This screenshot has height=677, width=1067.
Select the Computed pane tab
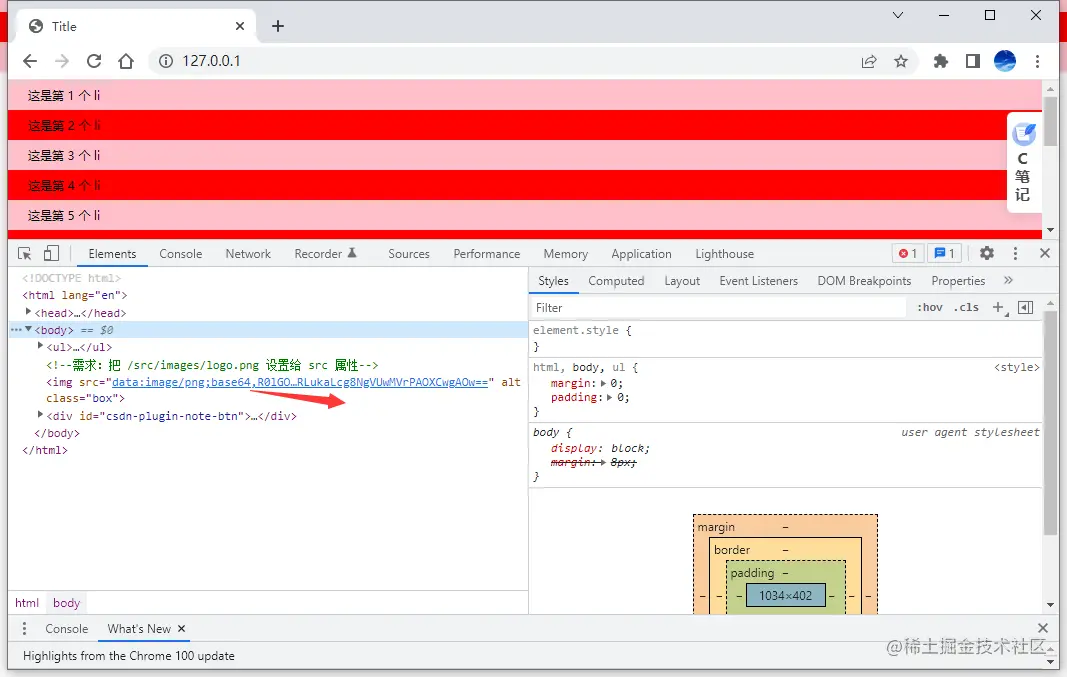click(x=616, y=281)
